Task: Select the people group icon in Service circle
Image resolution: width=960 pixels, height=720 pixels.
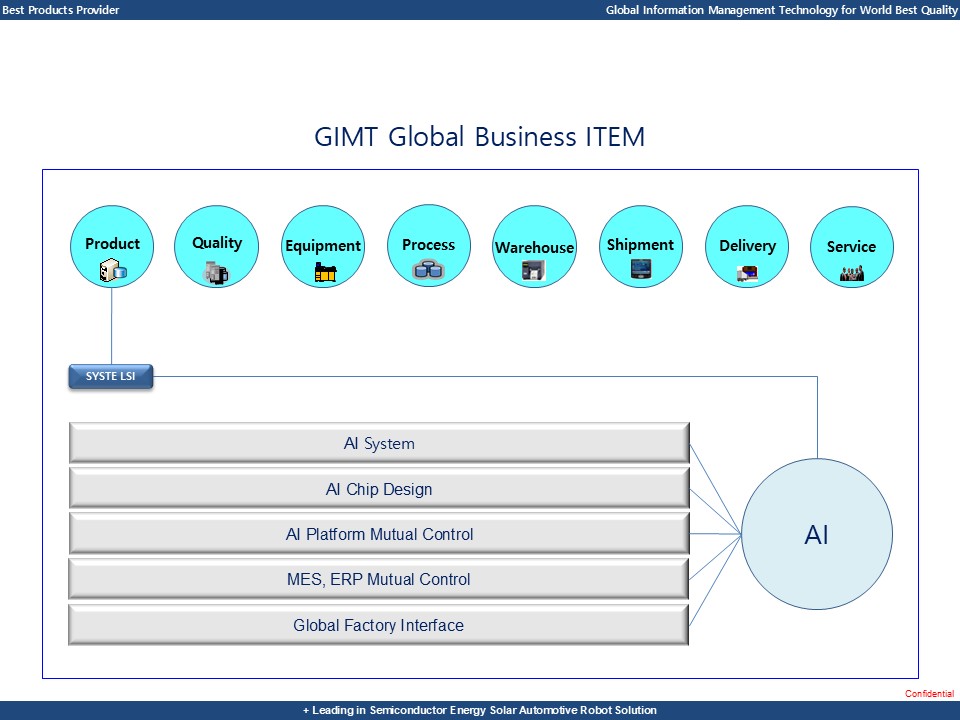Action: click(852, 270)
